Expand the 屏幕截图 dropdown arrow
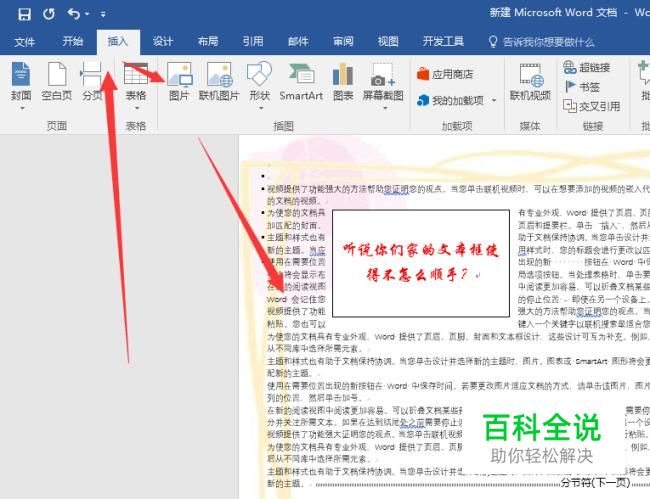 385,108
